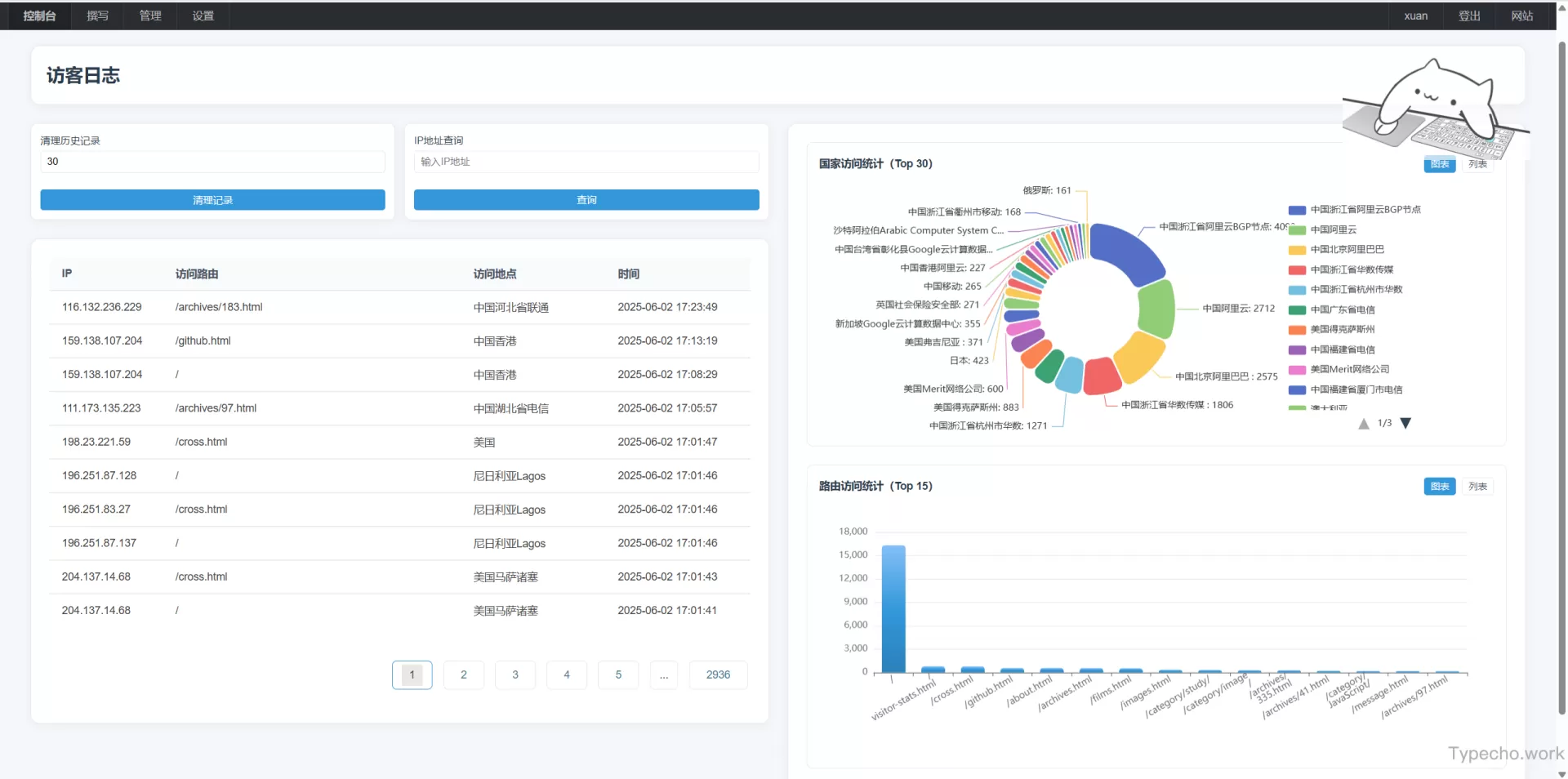Screen dimensions: 1568x779
Task: Switch route statistics to 图表 view
Action: pos(1439,487)
